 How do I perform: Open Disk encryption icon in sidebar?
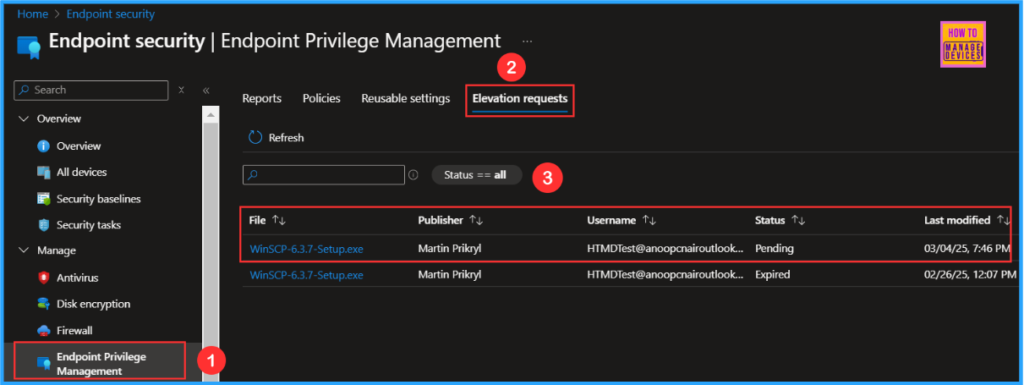click(x=44, y=304)
